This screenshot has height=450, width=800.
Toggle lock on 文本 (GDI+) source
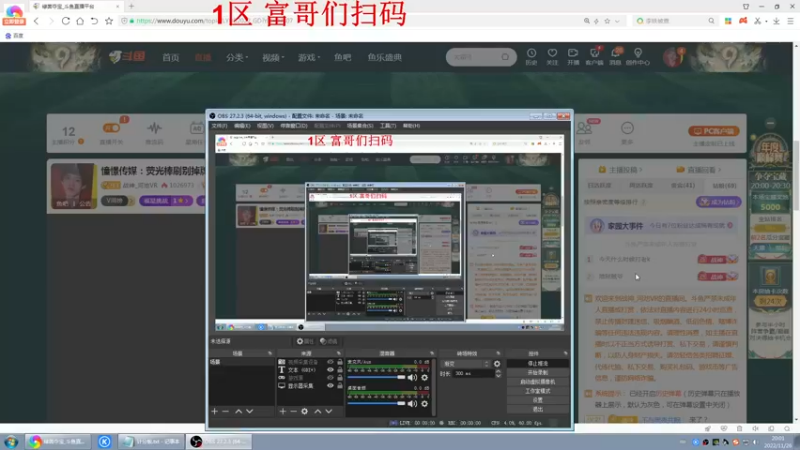pos(340,370)
